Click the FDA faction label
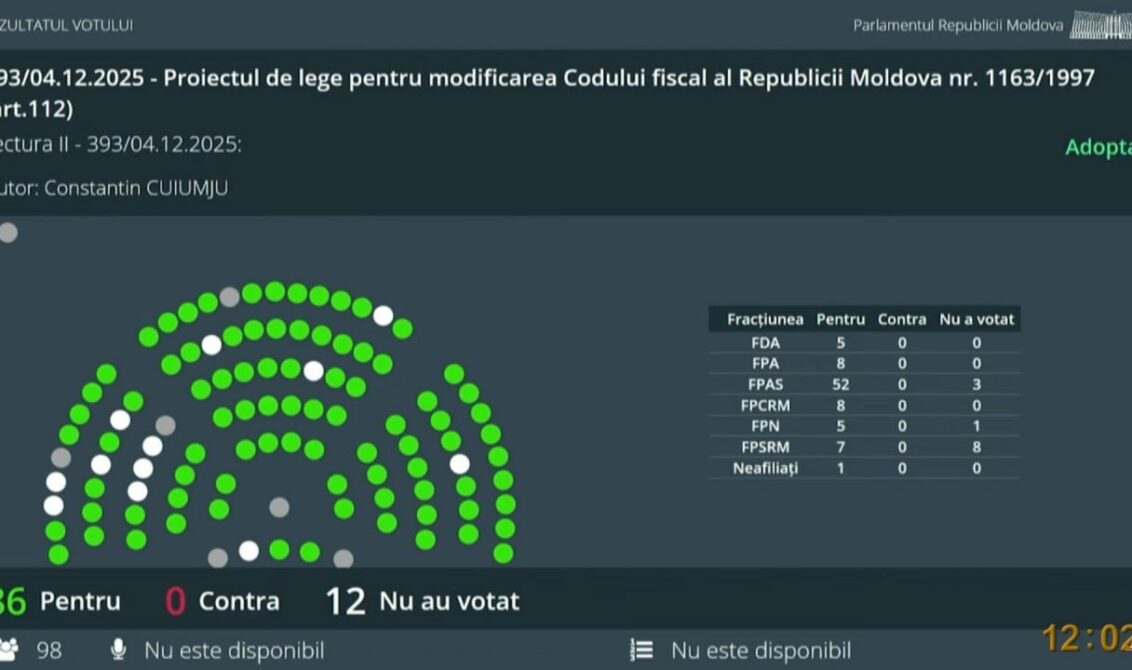This screenshot has height=670, width=1132. point(765,342)
